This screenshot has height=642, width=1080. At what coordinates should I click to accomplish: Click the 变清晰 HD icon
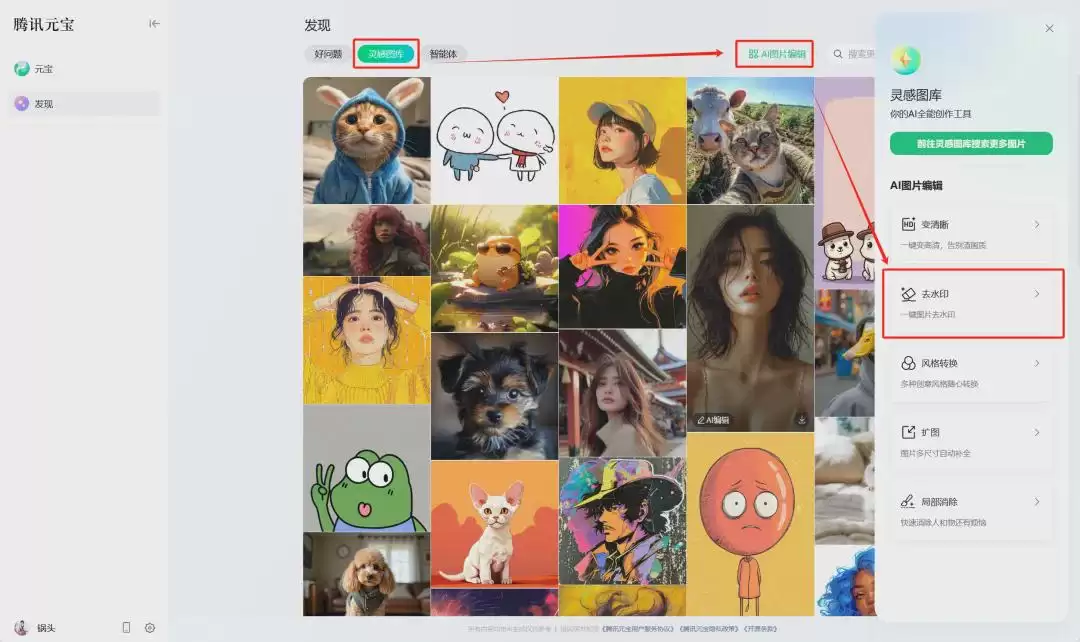coord(908,224)
